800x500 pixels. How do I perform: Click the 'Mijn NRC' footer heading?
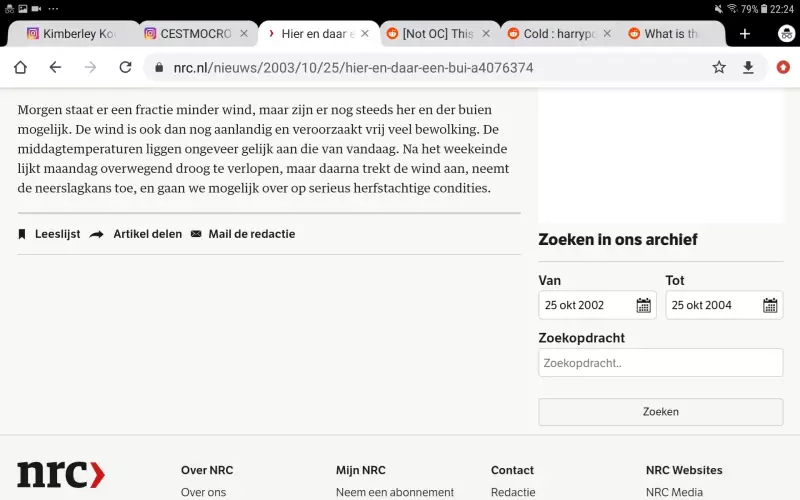[361, 470]
